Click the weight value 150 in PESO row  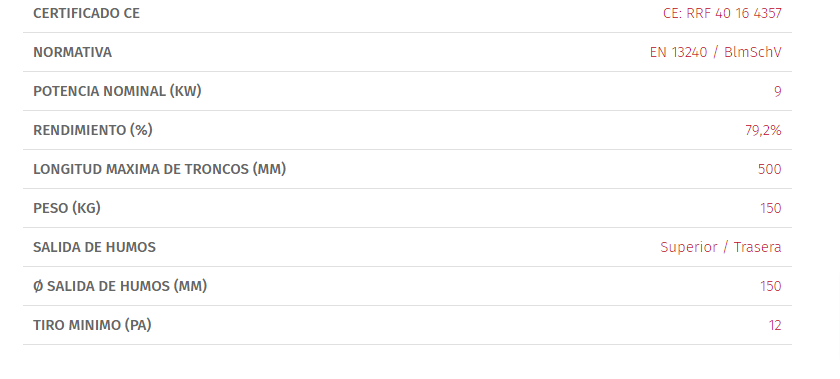pyautogui.click(x=771, y=209)
